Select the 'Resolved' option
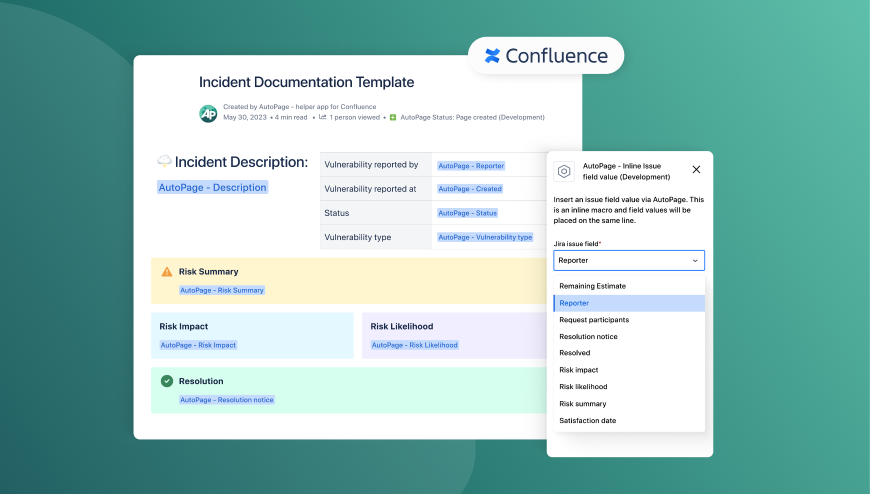 629,352
